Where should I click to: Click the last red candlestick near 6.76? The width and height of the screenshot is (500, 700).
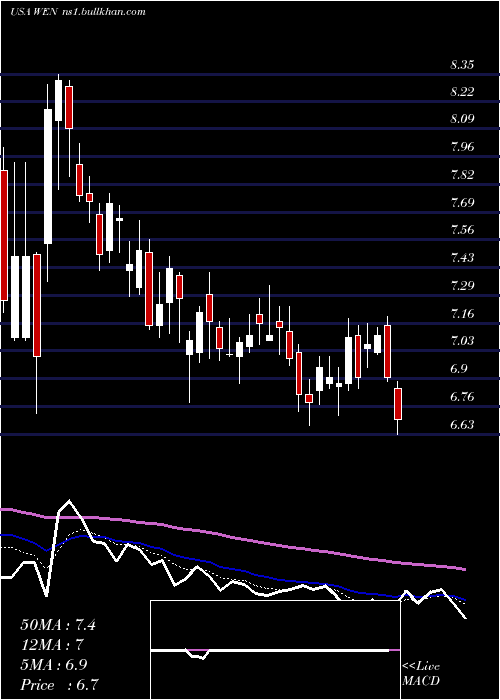[x=398, y=404]
